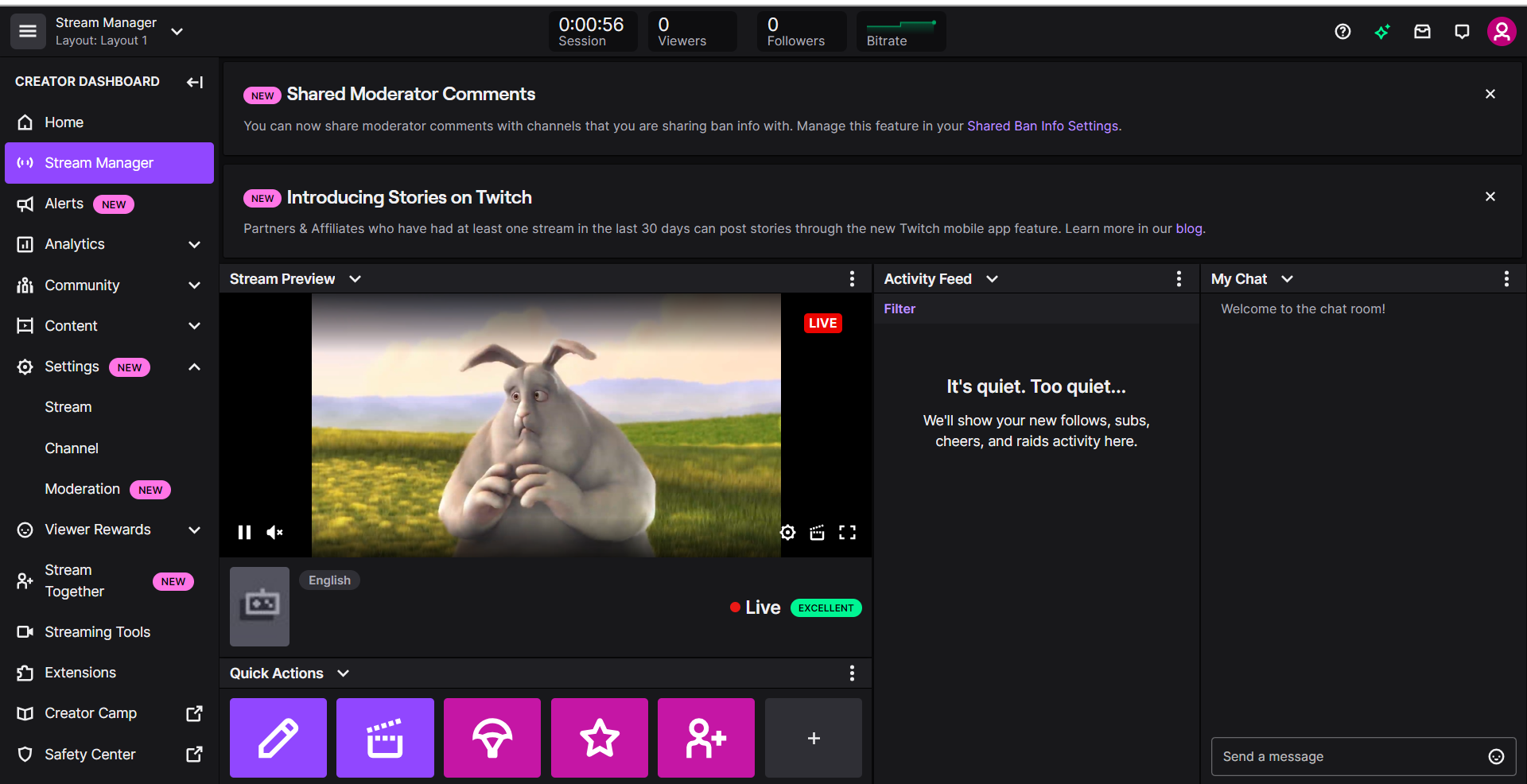Open the chat emote picker smiley
Screen dimensions: 1527x784
1496,757
